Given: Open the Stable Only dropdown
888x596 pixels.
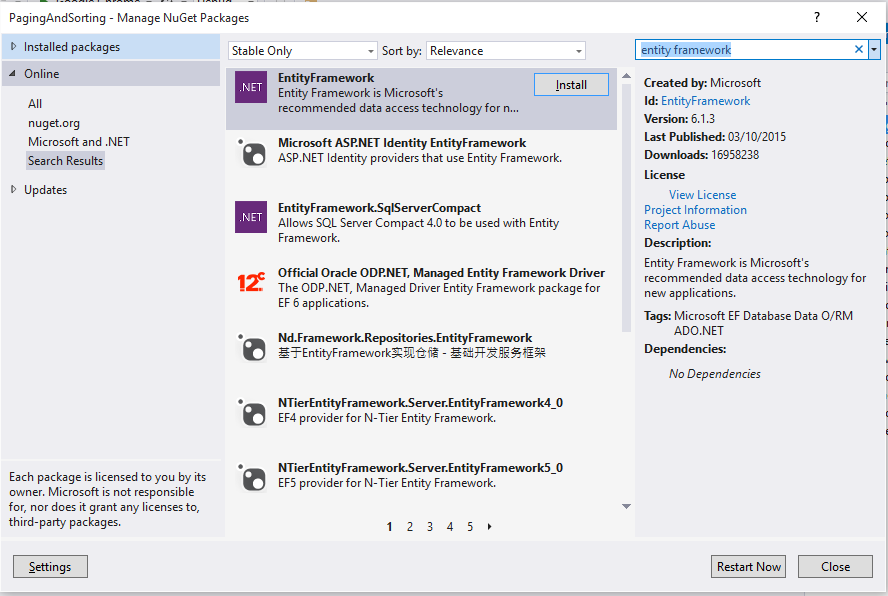Looking at the screenshot, I should pyautogui.click(x=302, y=51).
